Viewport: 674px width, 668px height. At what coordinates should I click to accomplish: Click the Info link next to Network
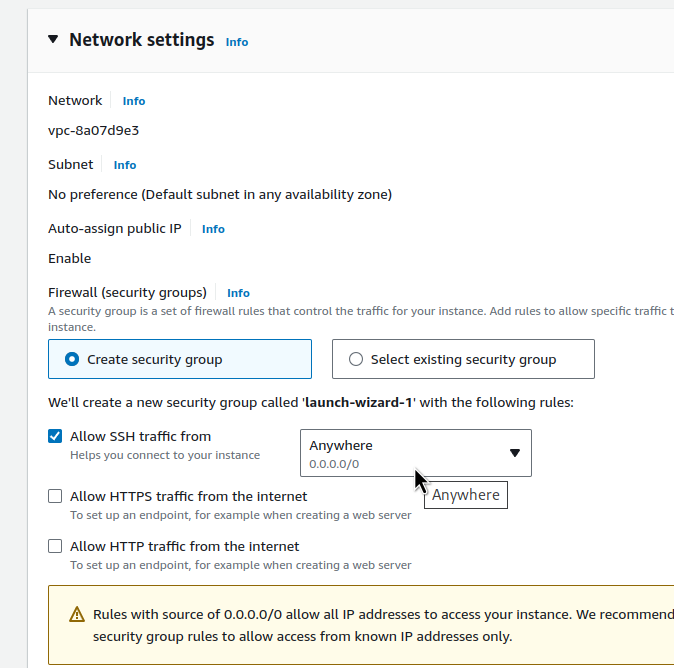[x=134, y=101]
